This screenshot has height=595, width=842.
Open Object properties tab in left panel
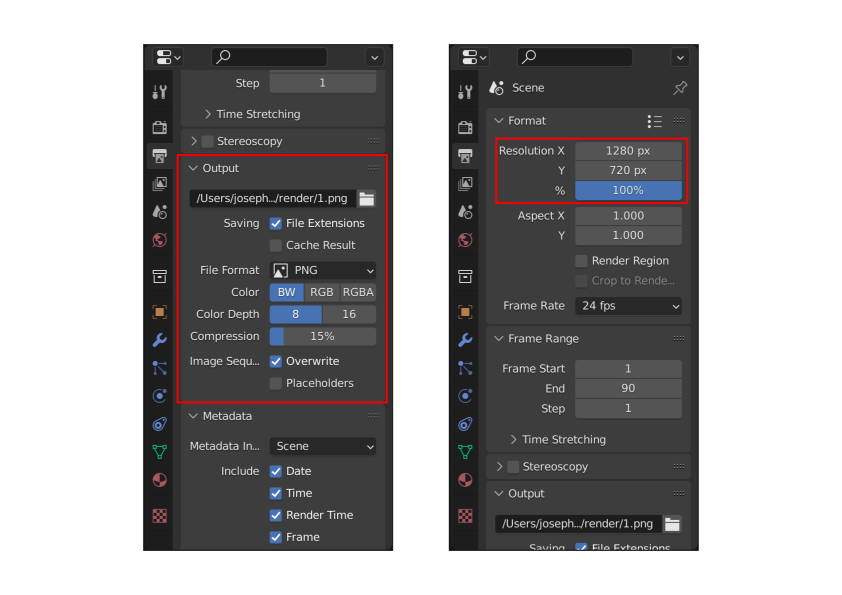(159, 312)
